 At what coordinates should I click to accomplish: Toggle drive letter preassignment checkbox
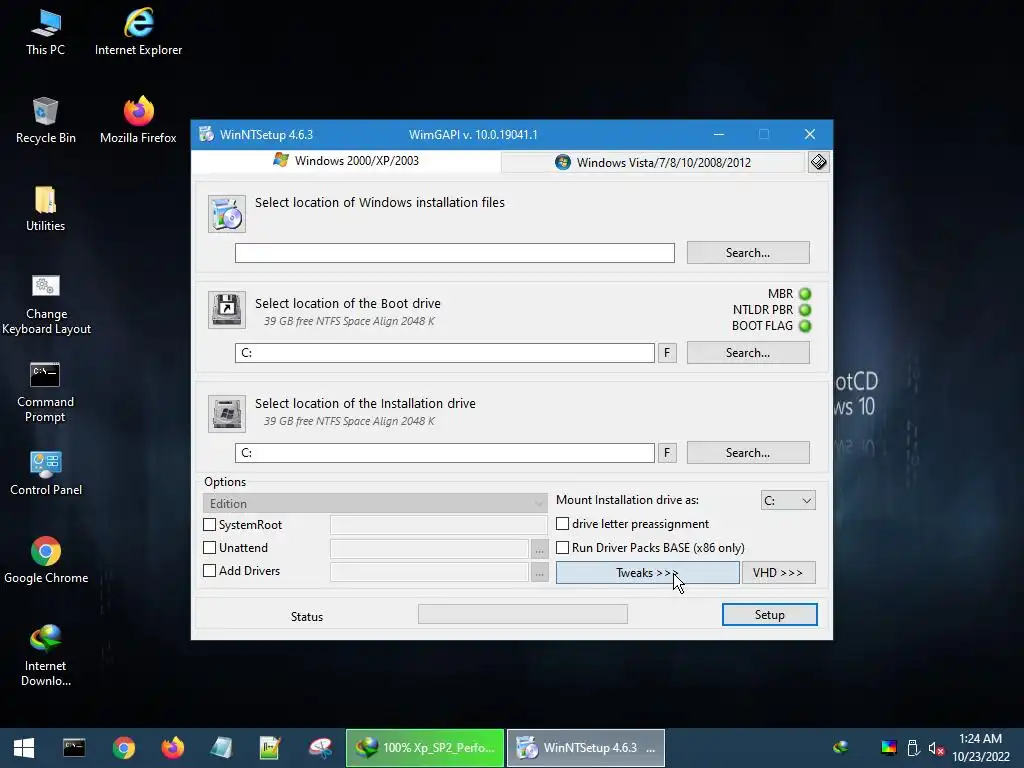pyautogui.click(x=562, y=524)
